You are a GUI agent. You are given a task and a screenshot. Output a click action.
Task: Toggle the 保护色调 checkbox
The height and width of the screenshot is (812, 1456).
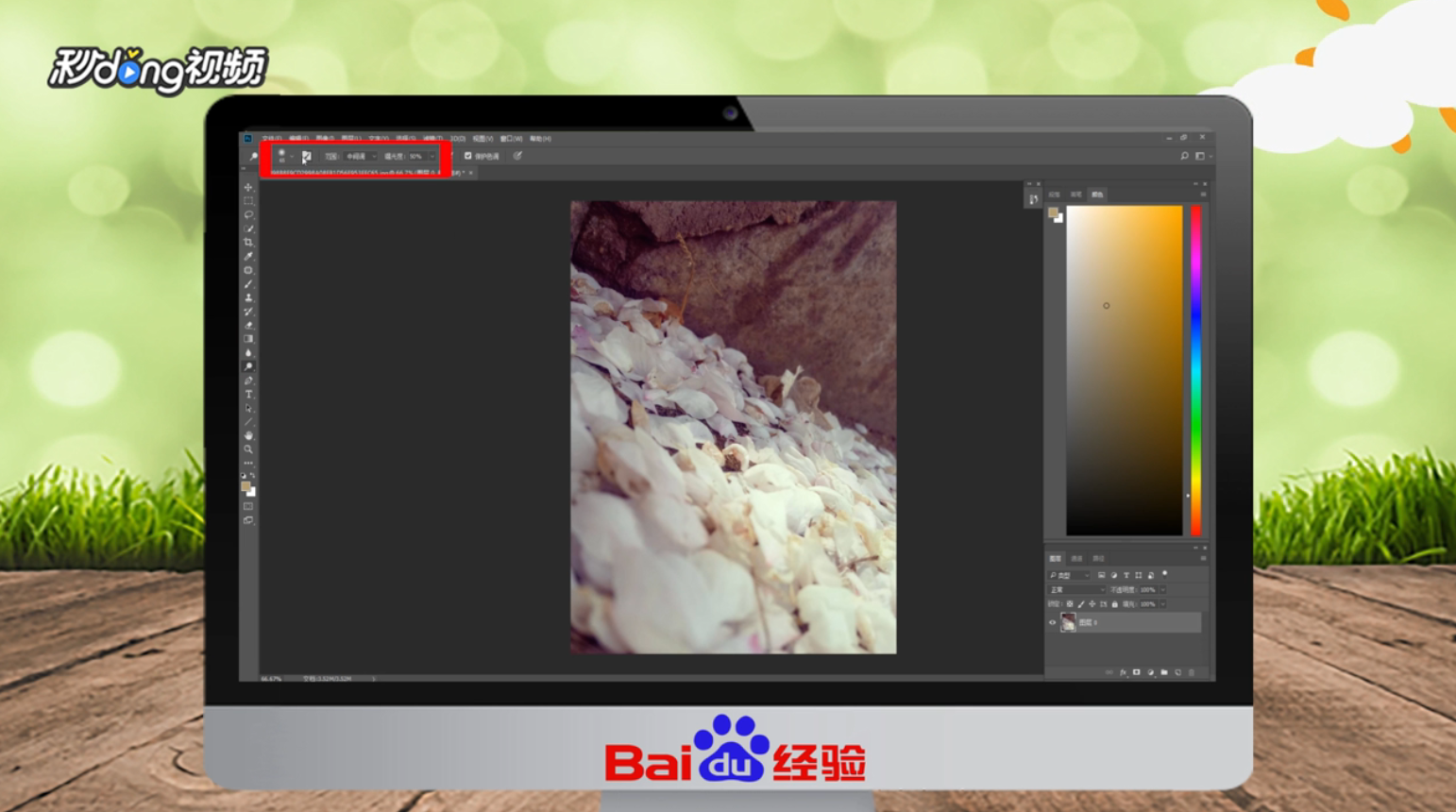467,156
